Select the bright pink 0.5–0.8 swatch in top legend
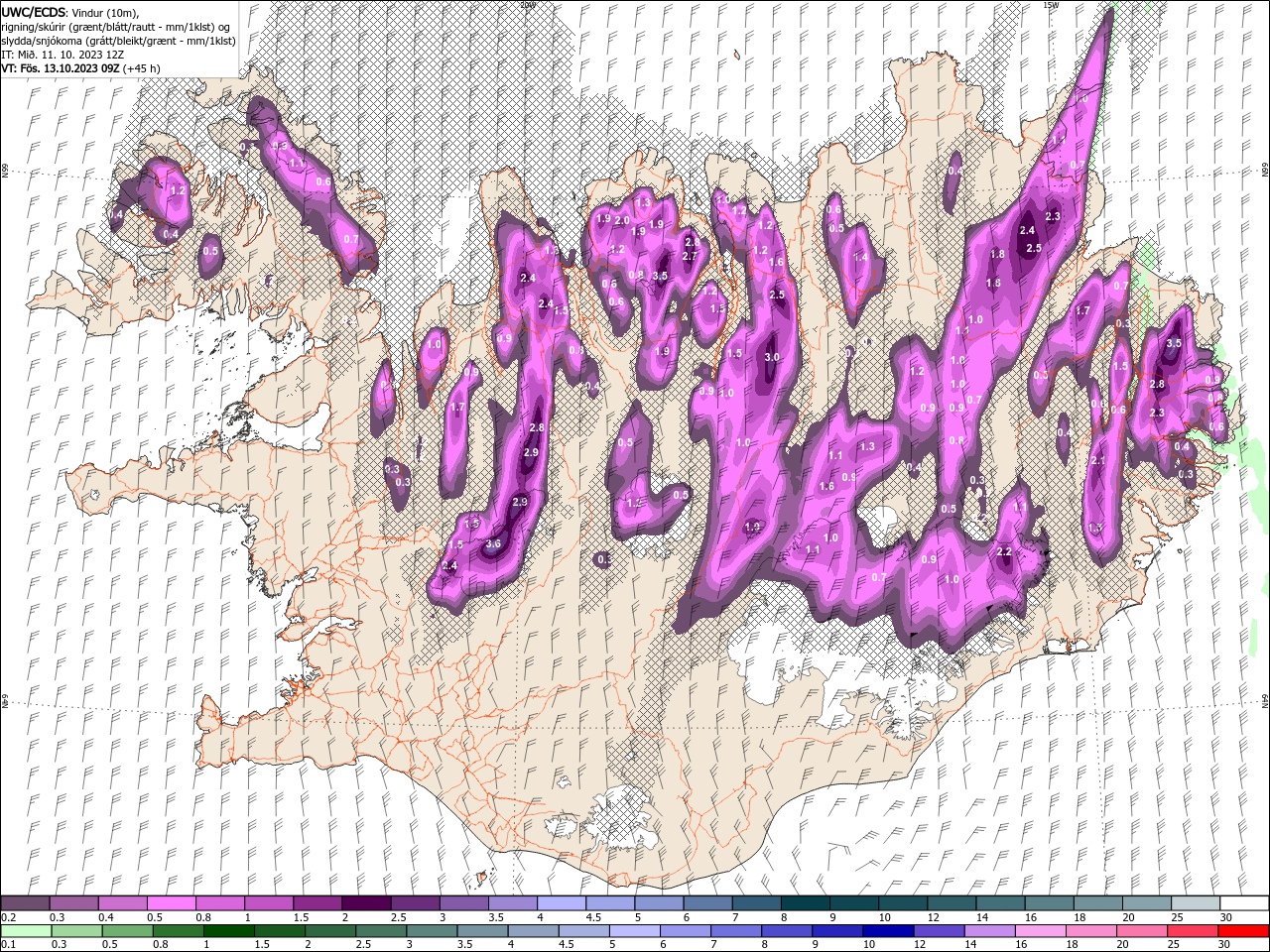This screenshot has width=1270, height=952. 171,903
